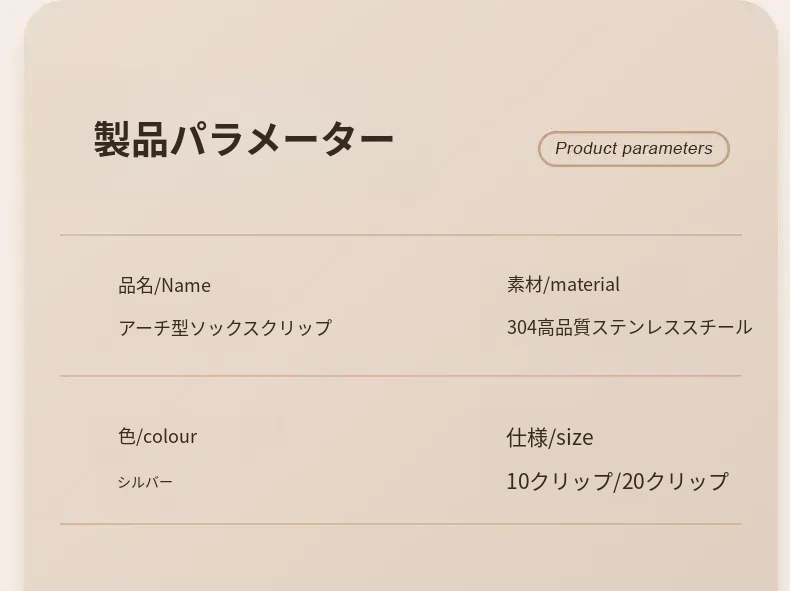Click the 品名 kanji label
This screenshot has width=790, height=591.
click(x=136, y=286)
